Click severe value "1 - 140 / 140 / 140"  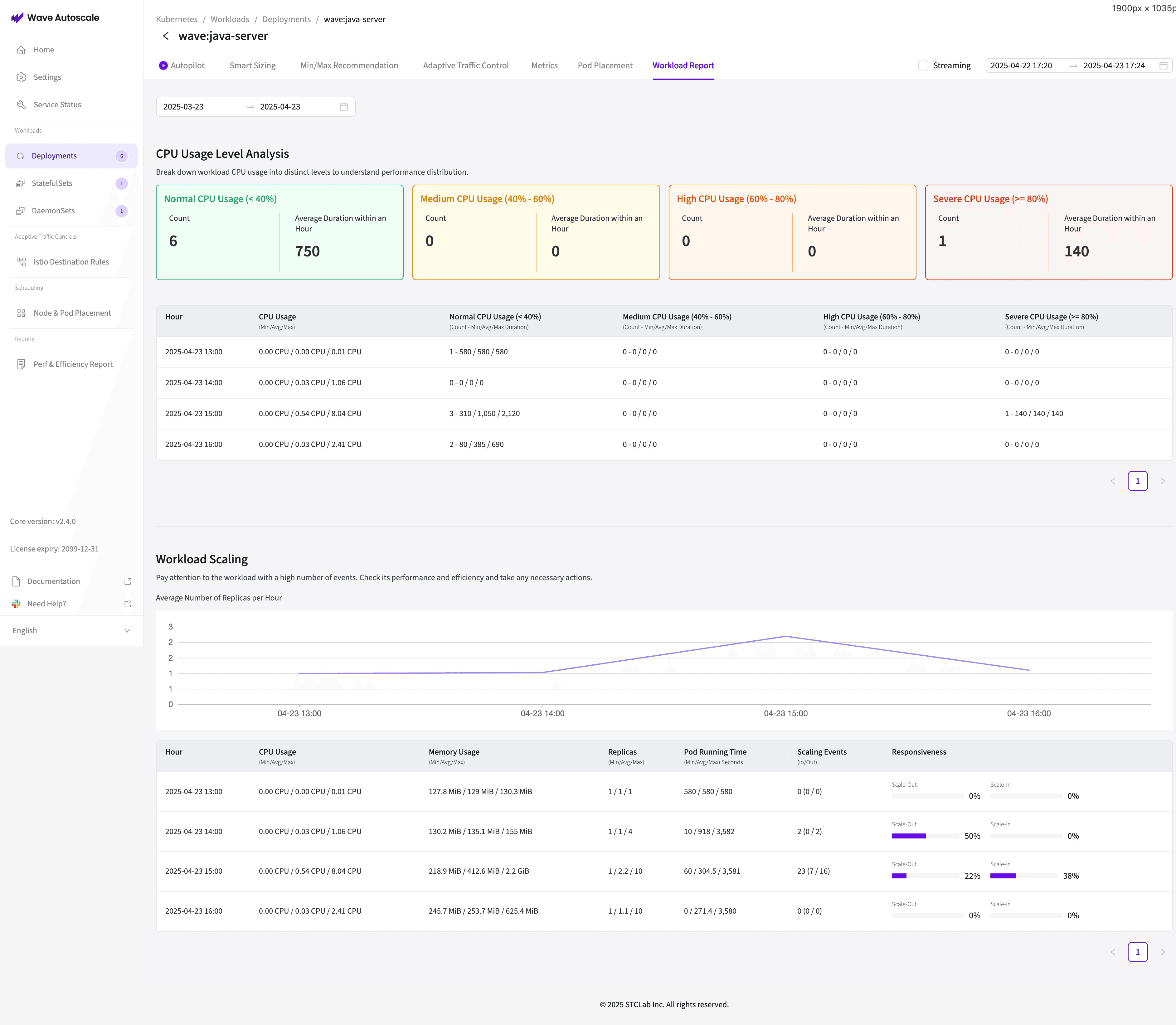point(1033,414)
